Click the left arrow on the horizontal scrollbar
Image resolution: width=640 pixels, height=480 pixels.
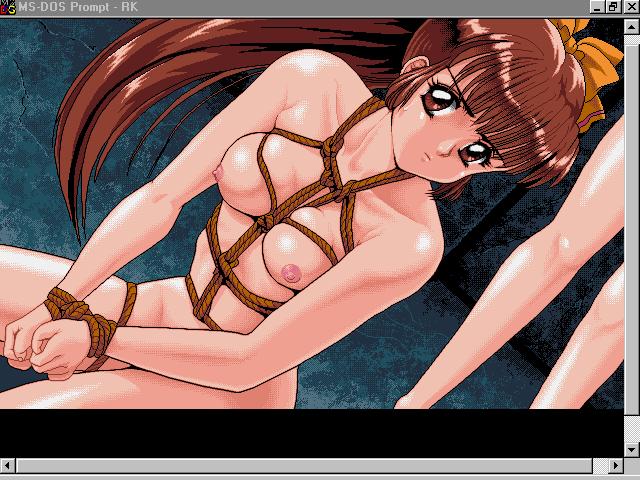pos(9,466)
